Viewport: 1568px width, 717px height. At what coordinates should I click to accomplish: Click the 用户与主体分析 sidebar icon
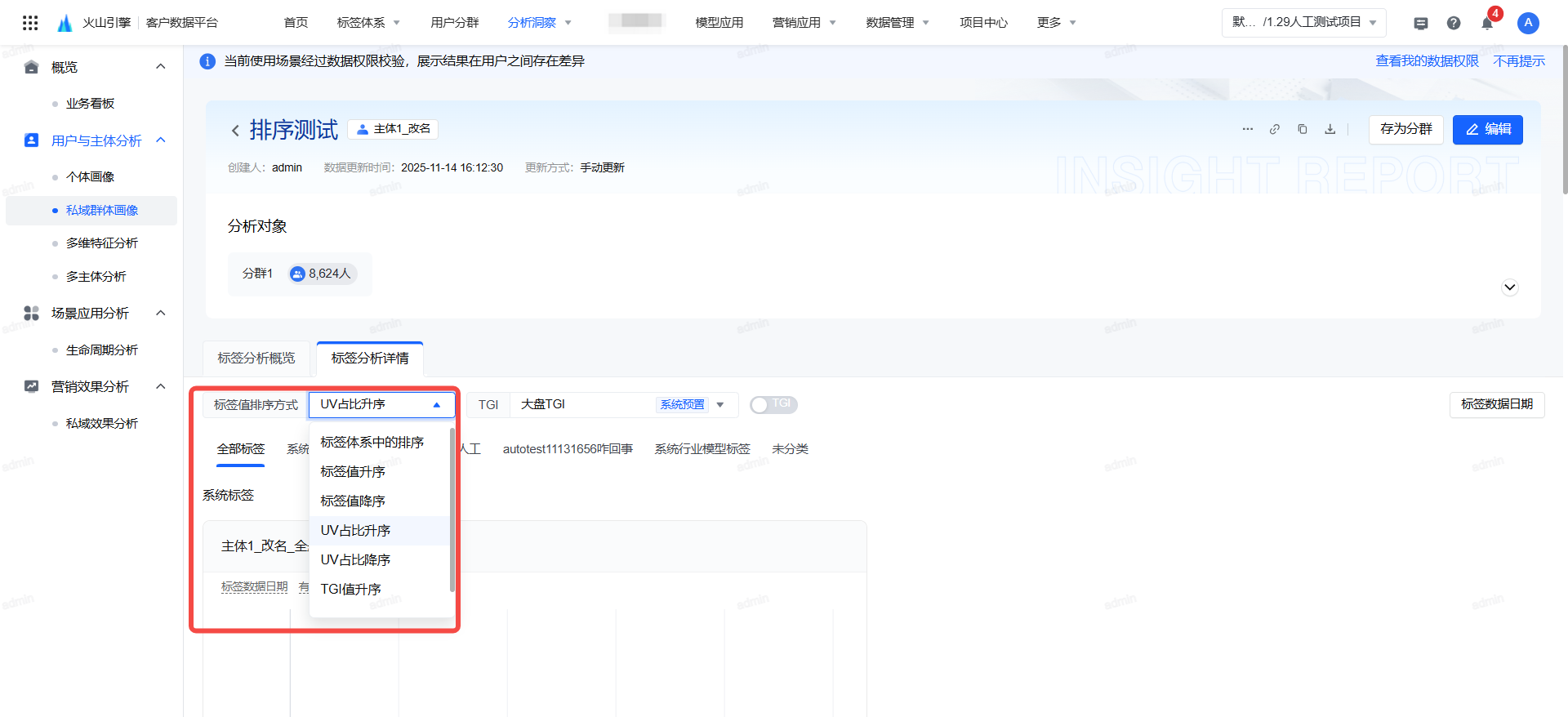[32, 140]
